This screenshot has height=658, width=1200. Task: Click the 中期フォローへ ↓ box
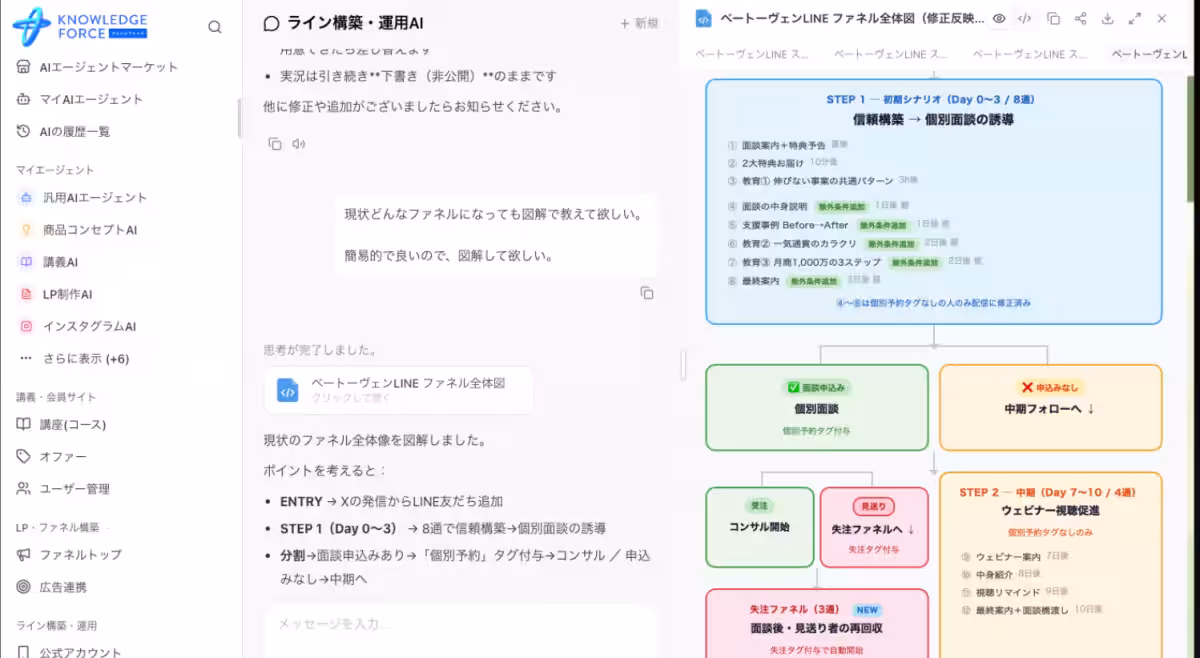[x=1050, y=408]
